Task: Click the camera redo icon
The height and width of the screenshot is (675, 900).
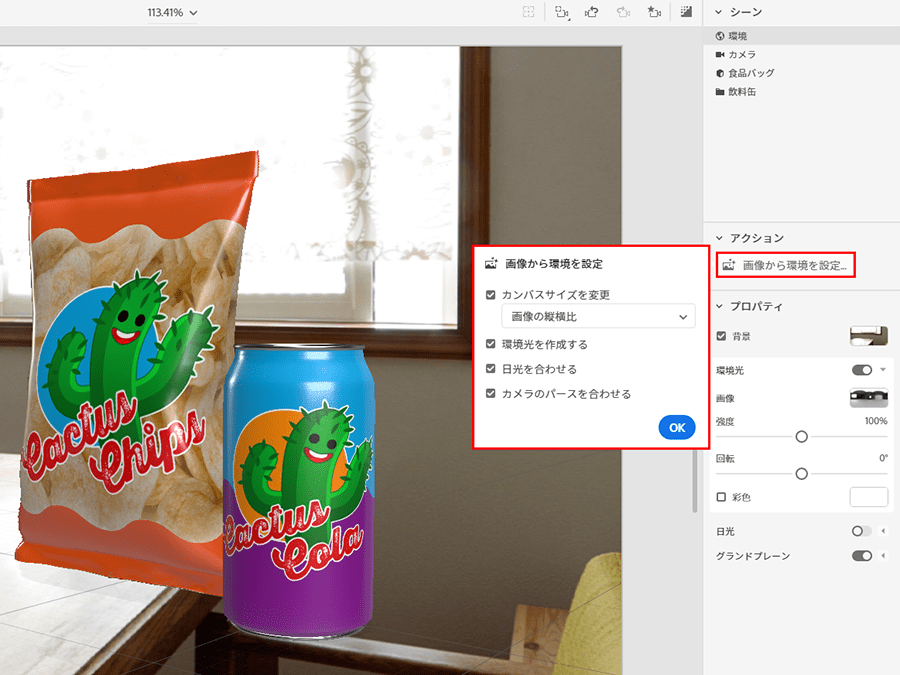Action: [623, 12]
